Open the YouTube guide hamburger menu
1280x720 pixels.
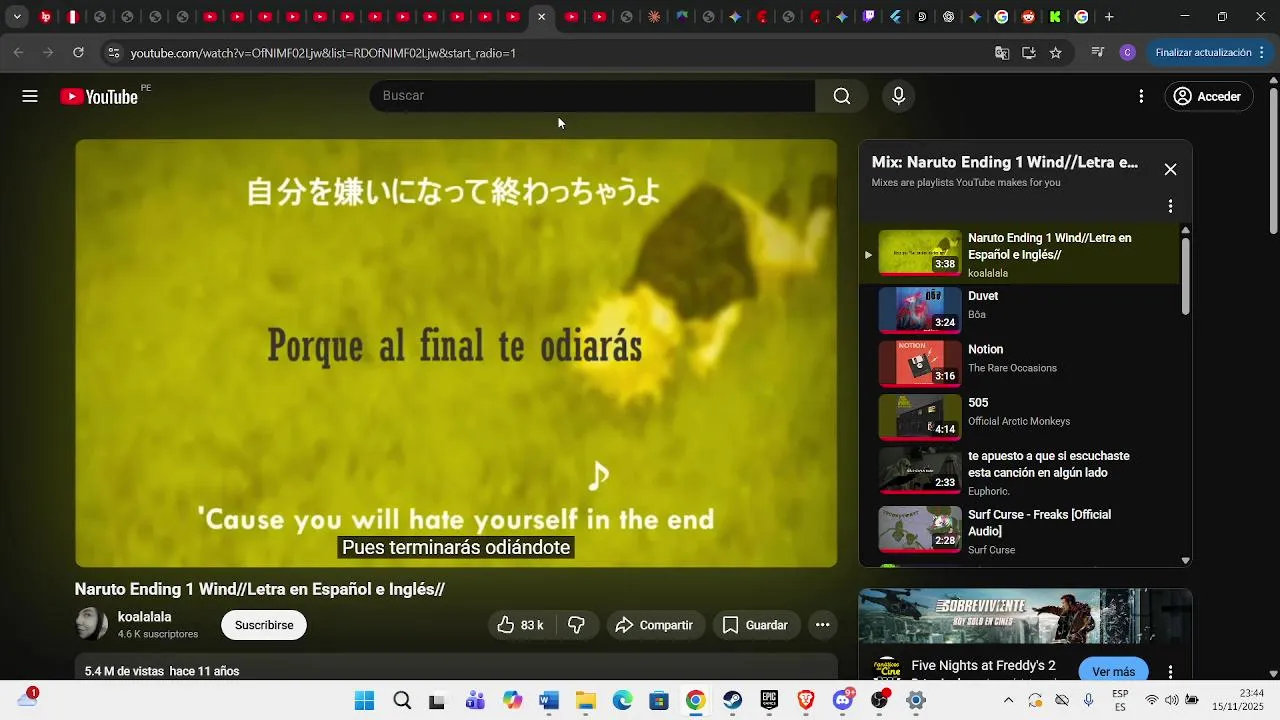[x=30, y=96]
